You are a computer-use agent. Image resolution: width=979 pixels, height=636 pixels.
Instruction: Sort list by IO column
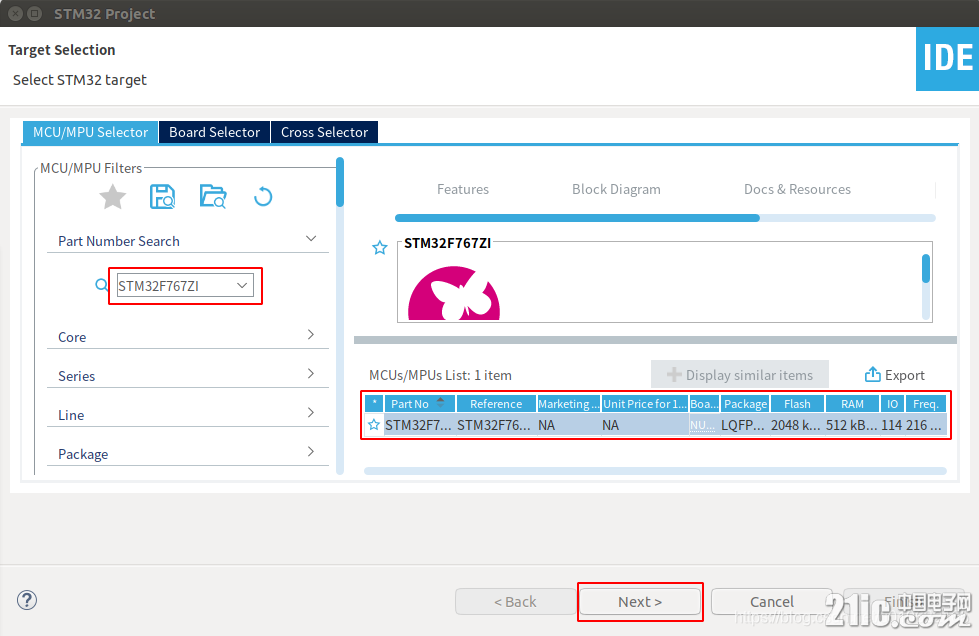pyautogui.click(x=892, y=404)
